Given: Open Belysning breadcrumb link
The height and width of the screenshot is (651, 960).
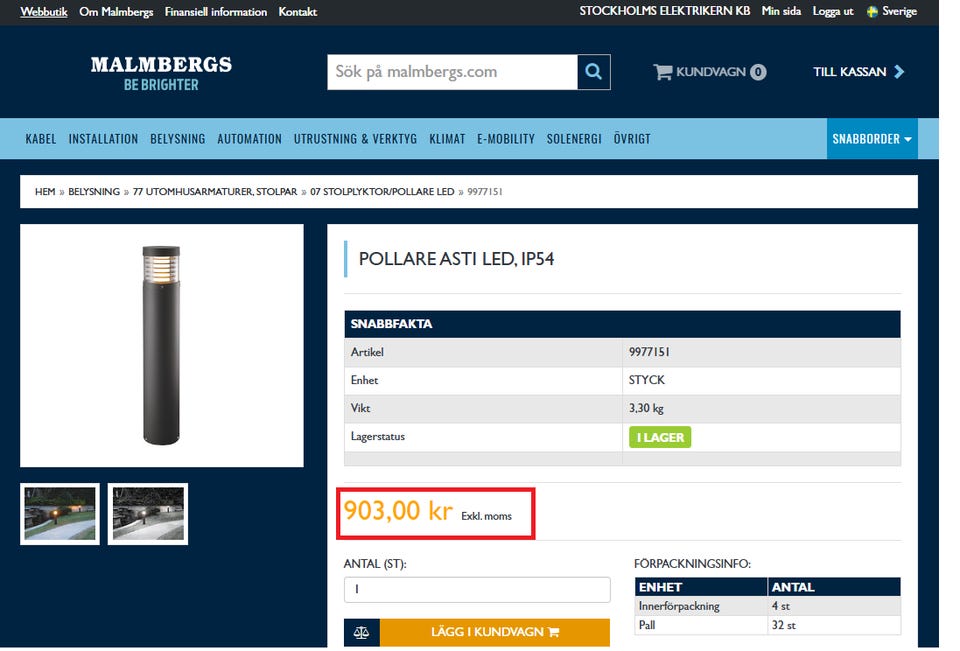Looking at the screenshot, I should click(94, 192).
